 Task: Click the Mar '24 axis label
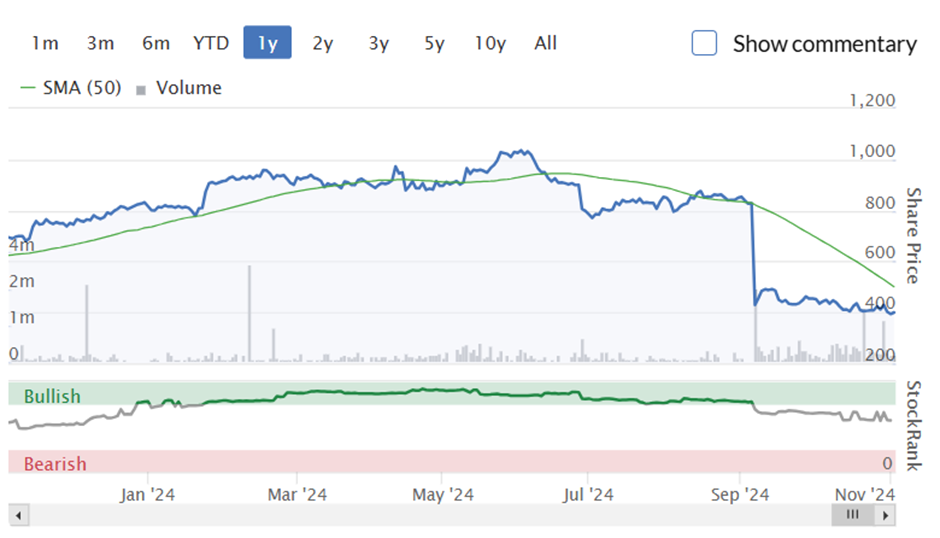pos(297,494)
